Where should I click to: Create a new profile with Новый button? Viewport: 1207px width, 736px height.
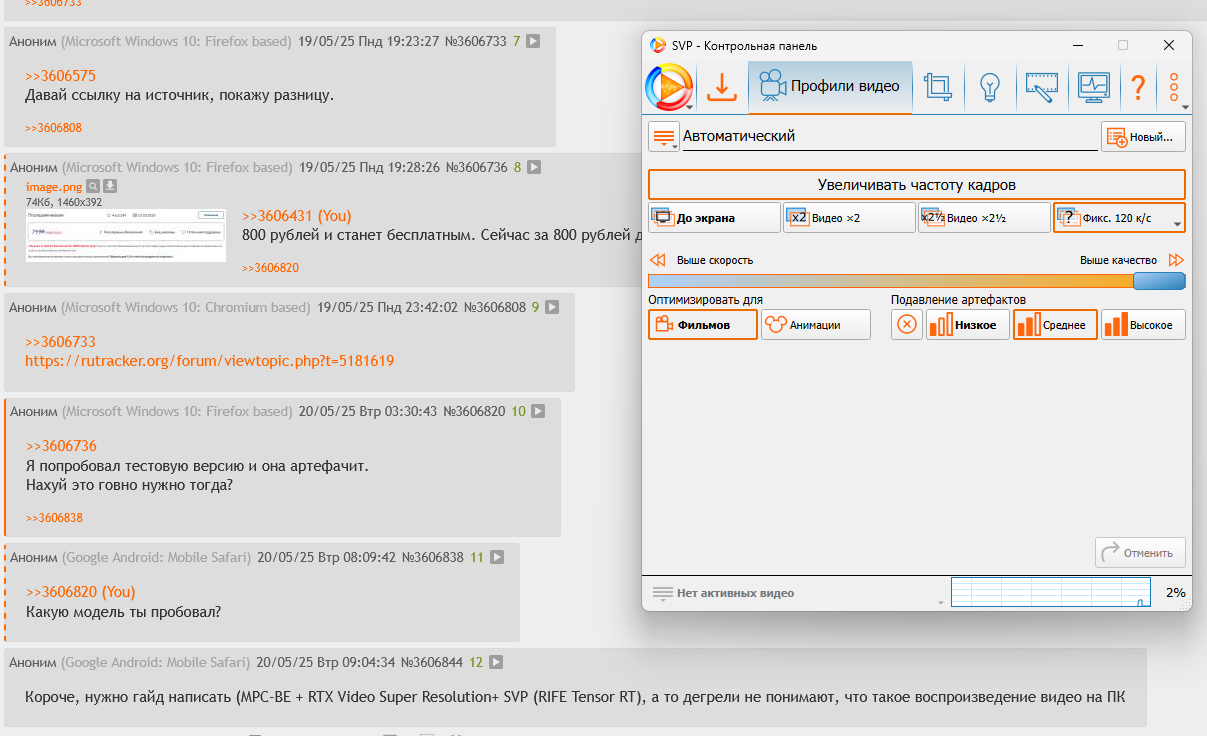click(1143, 137)
